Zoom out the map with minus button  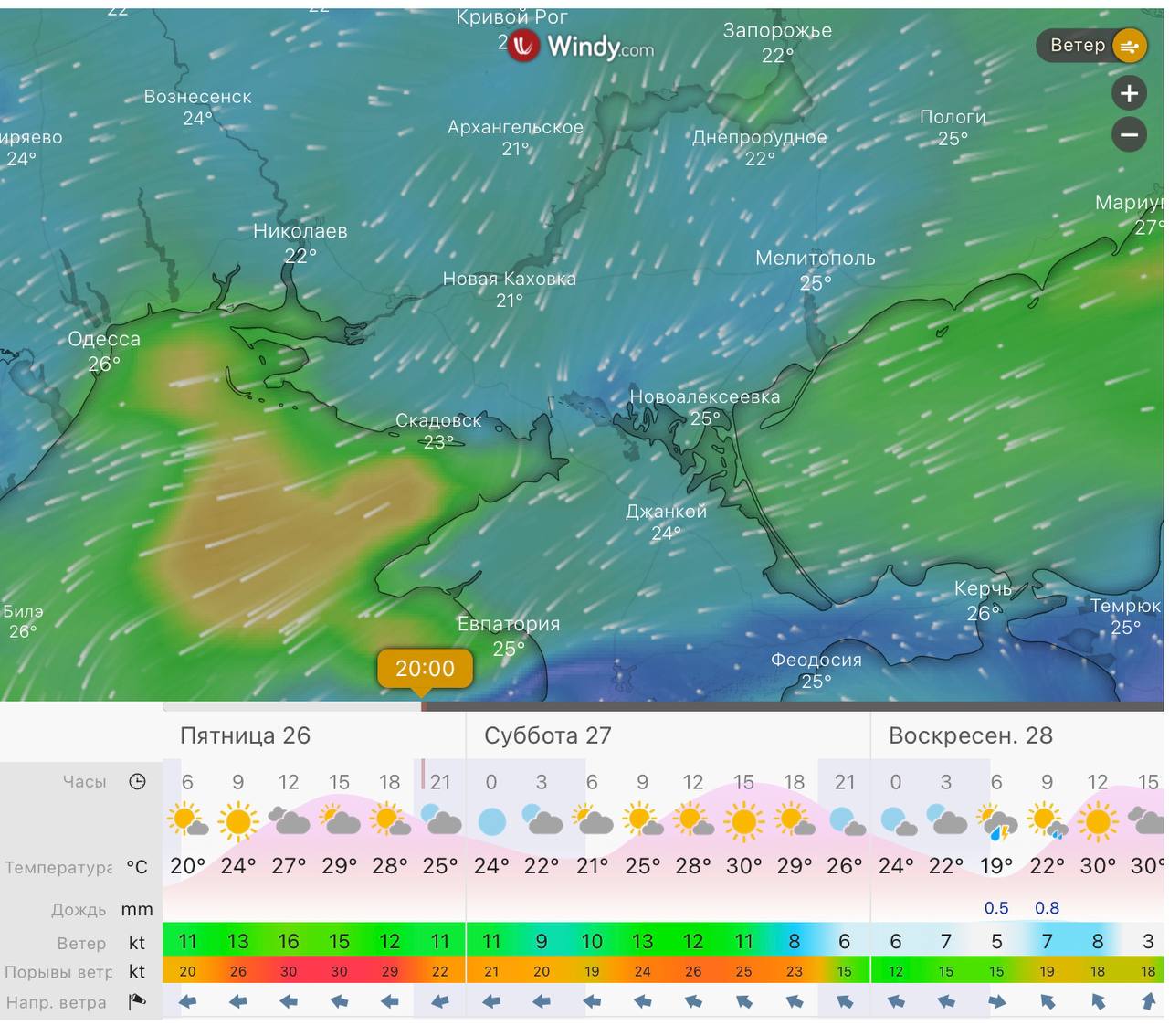[x=1130, y=135]
